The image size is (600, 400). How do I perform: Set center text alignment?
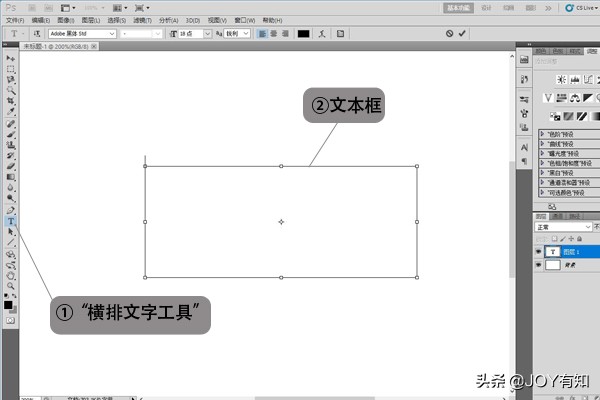tap(274, 34)
